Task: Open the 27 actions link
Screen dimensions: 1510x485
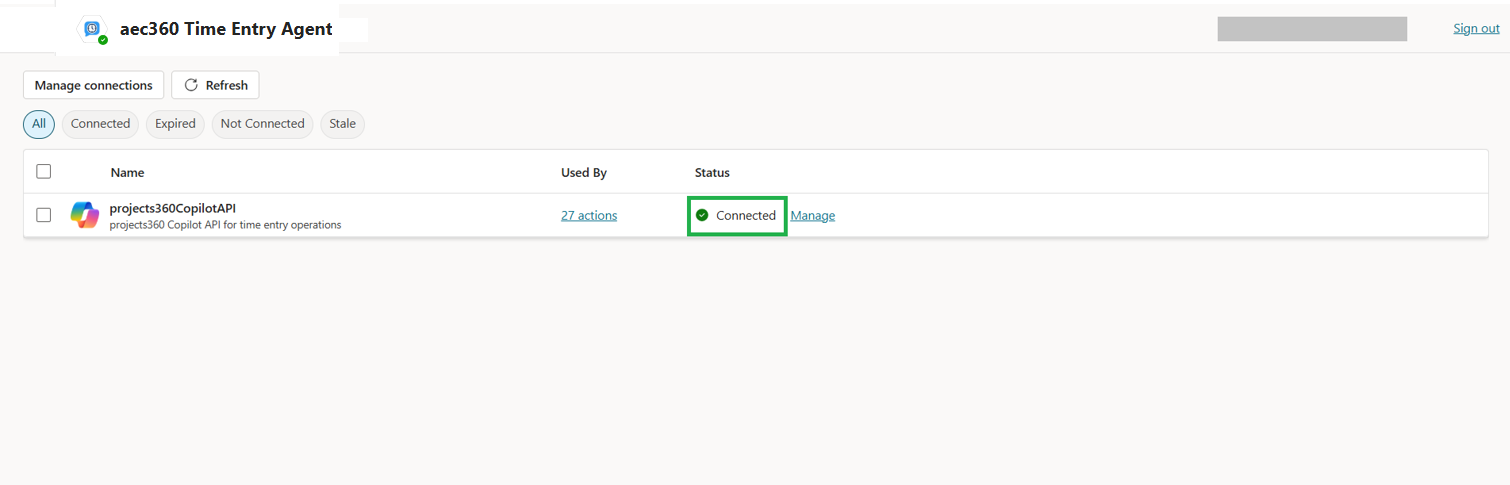Action: click(x=588, y=215)
